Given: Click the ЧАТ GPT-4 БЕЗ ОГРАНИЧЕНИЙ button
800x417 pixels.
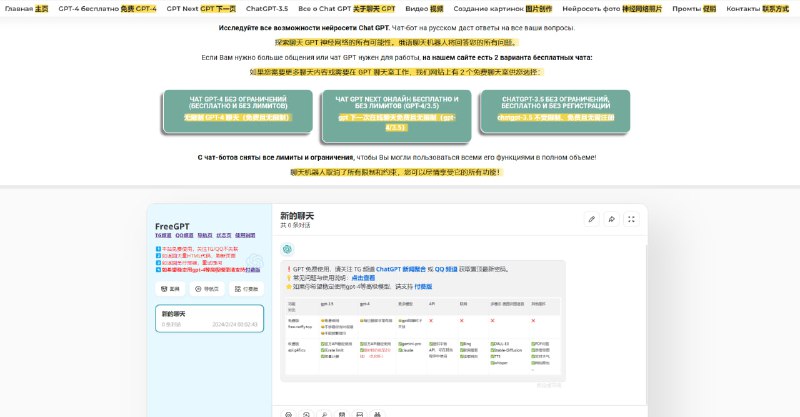Looking at the screenshot, I should coord(238,111).
